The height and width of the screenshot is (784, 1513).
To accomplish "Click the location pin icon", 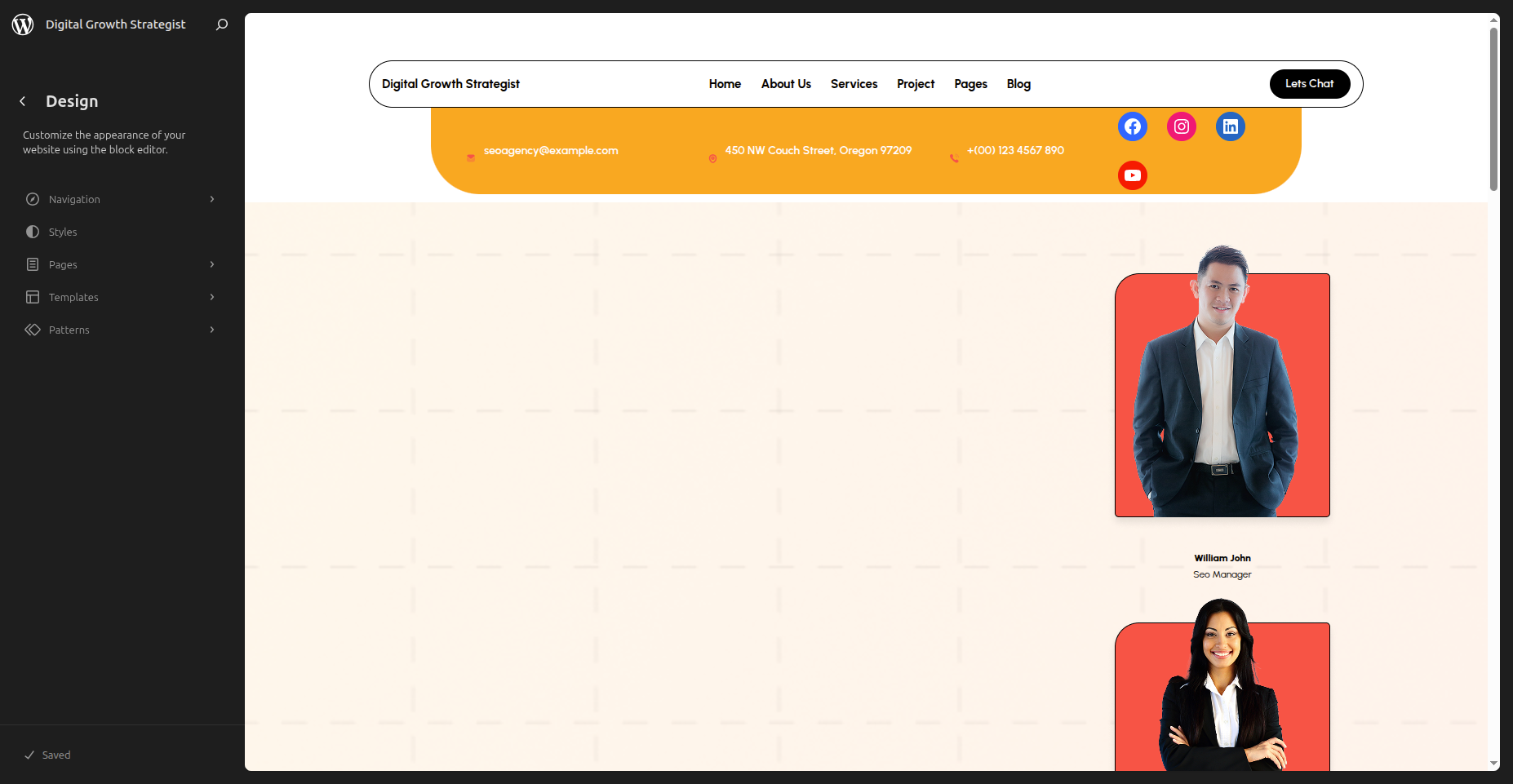I will tap(712, 158).
